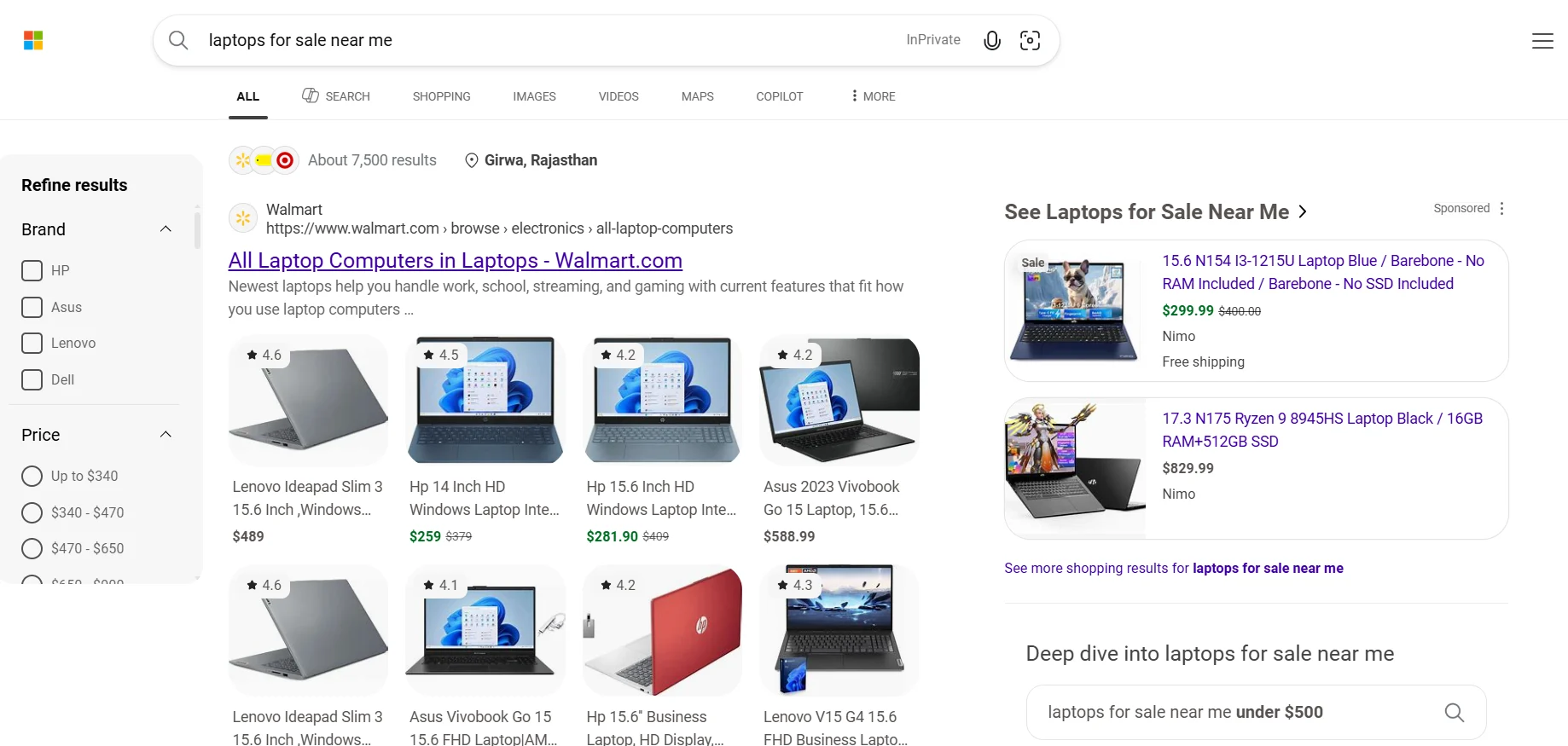Open the Nimo blue laptop sale image
The height and width of the screenshot is (746, 1568).
pos(1075,310)
